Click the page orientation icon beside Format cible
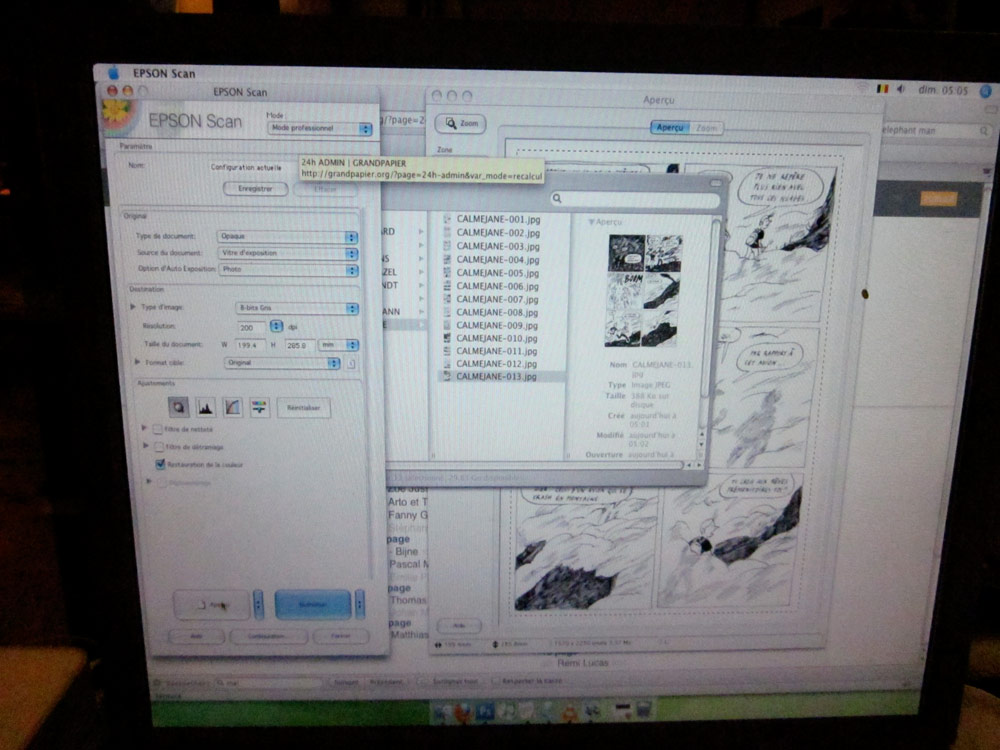Image resolution: width=1000 pixels, height=750 pixels. pos(351,363)
